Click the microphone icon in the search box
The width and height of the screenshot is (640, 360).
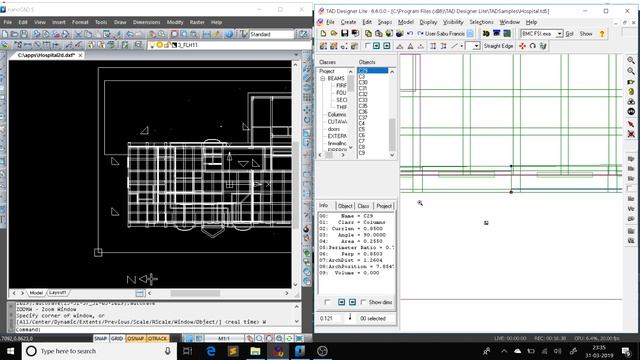coord(167,351)
